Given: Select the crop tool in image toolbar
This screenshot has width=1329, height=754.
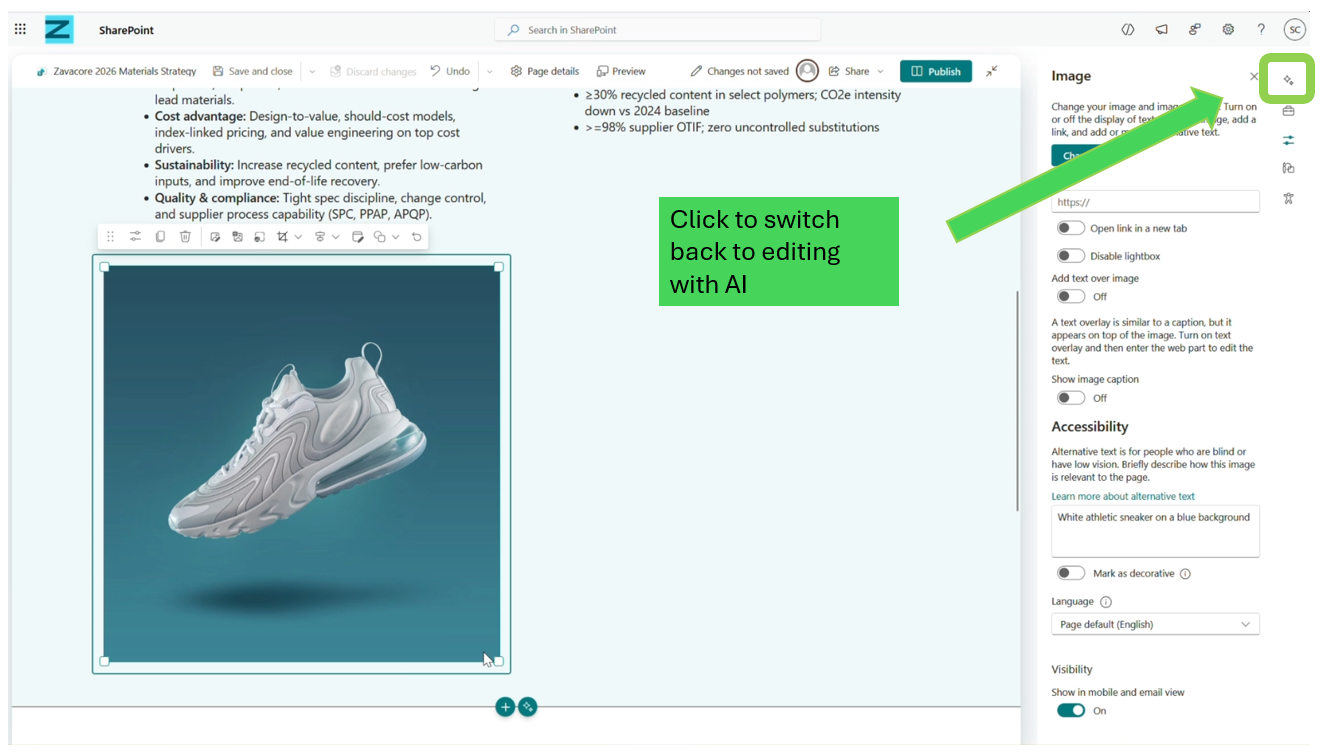Looking at the screenshot, I should (283, 237).
